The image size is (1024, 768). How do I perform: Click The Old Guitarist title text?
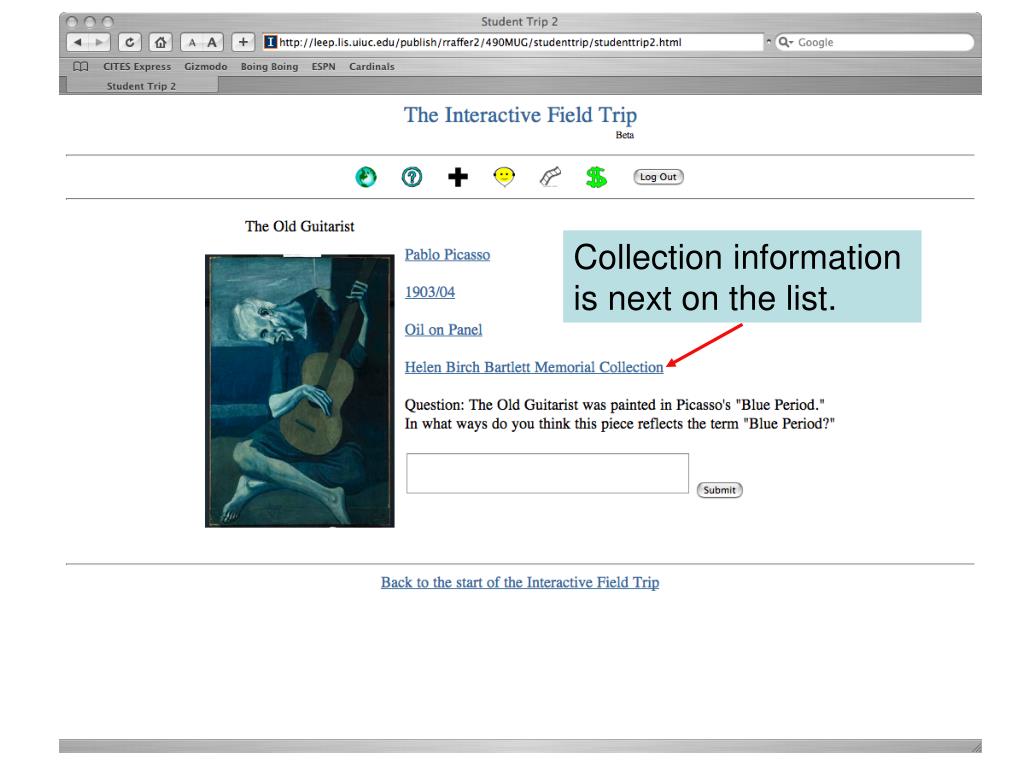coord(300,227)
